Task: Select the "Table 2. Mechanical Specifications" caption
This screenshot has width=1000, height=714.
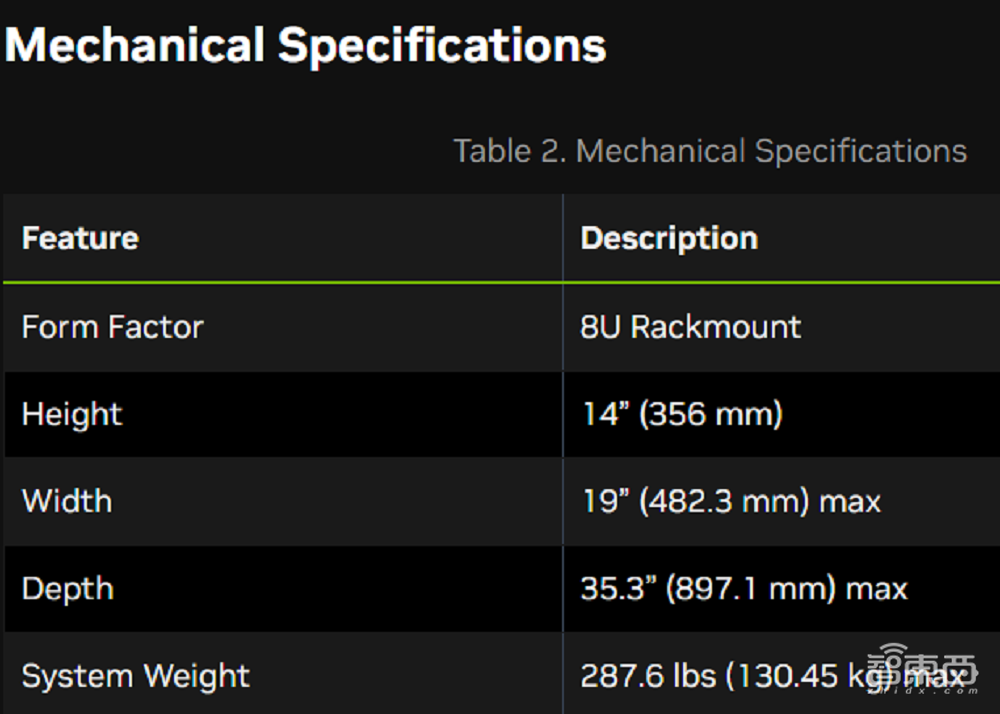Action: (x=710, y=151)
